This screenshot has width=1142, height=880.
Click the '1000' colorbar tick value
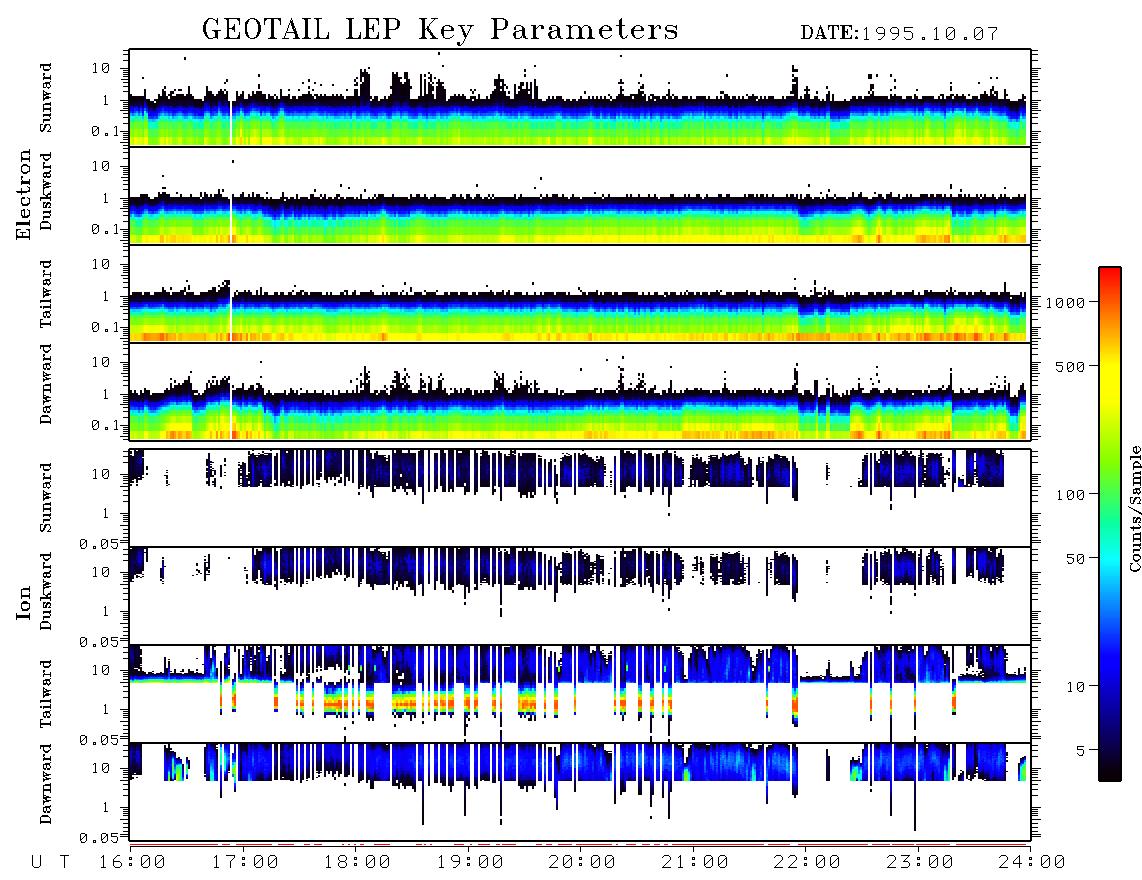pos(1065,302)
